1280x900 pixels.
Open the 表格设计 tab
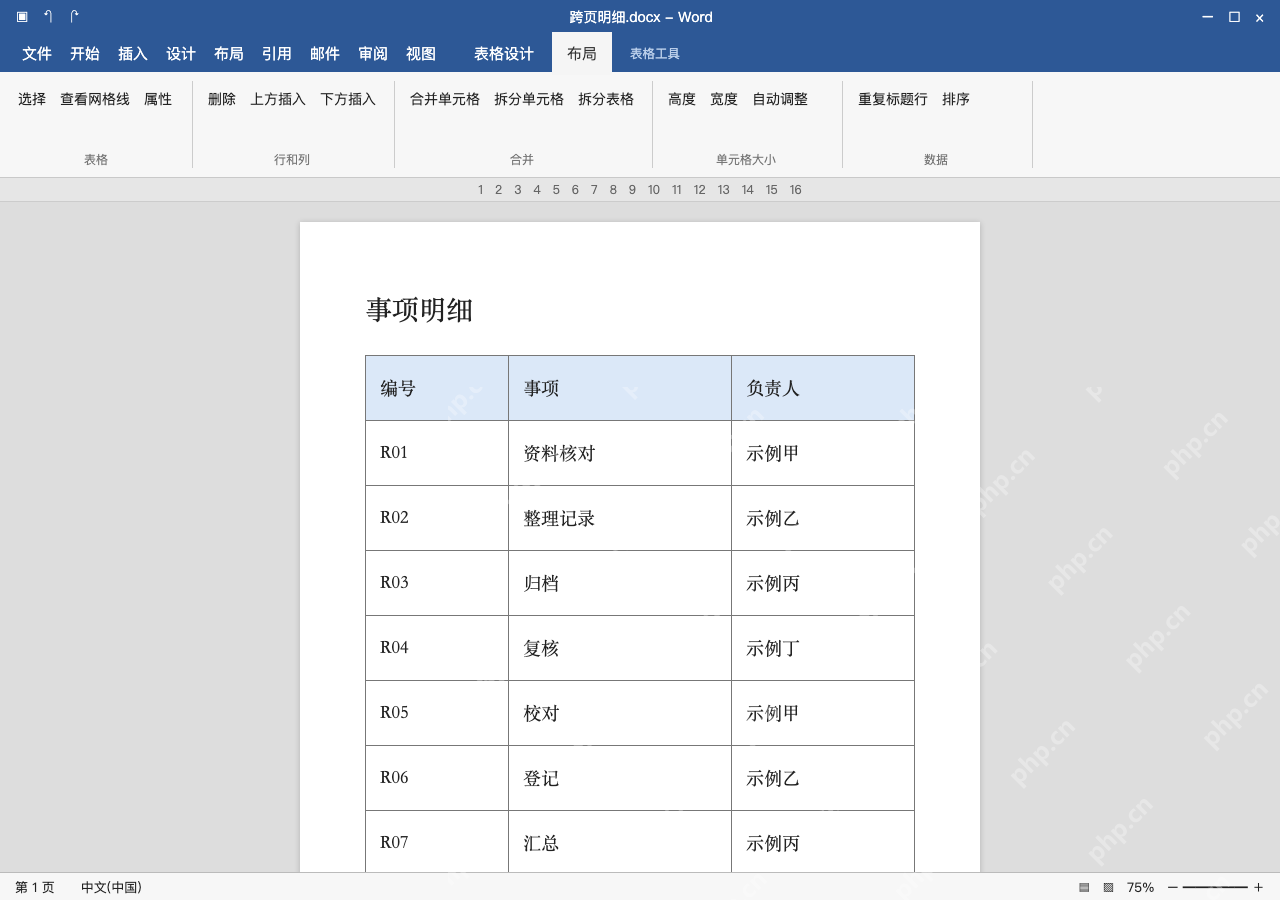[504, 54]
